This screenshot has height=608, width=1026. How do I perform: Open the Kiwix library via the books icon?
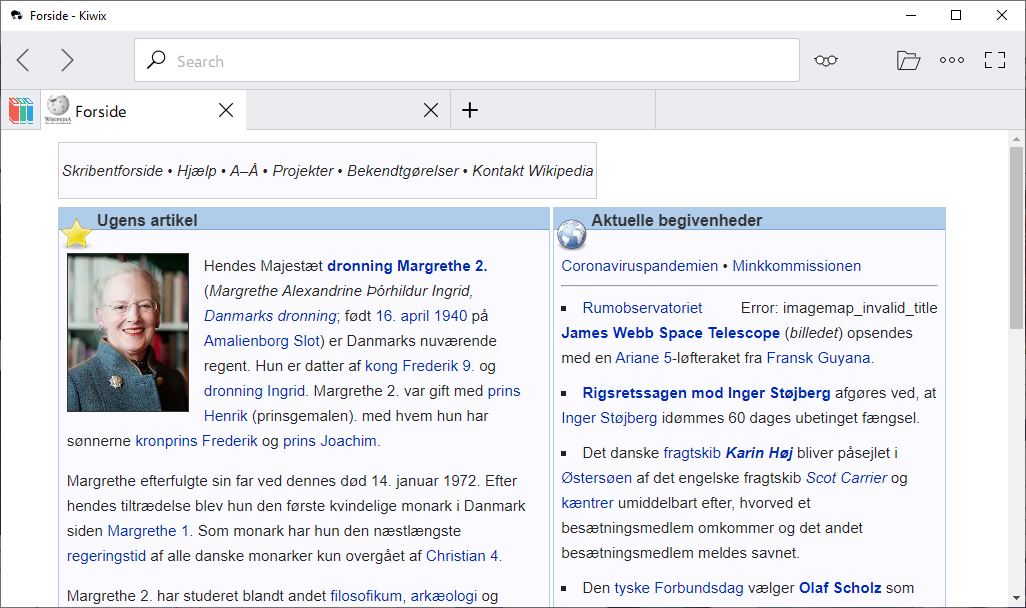[20, 110]
